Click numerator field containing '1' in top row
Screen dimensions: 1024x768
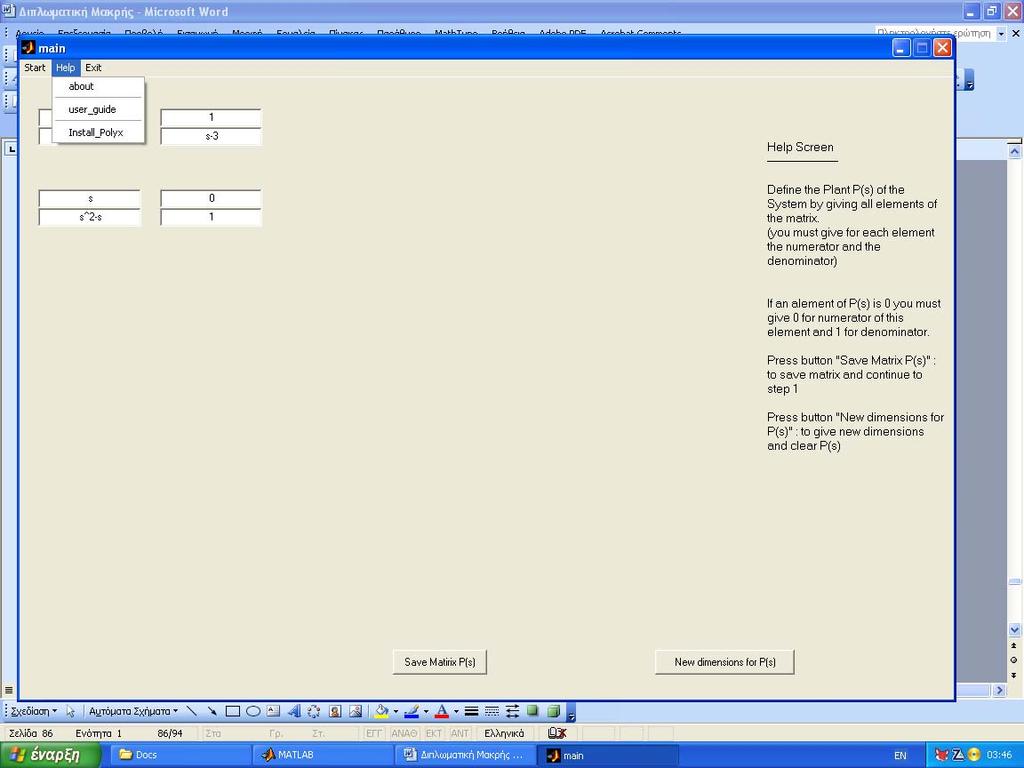(x=211, y=118)
